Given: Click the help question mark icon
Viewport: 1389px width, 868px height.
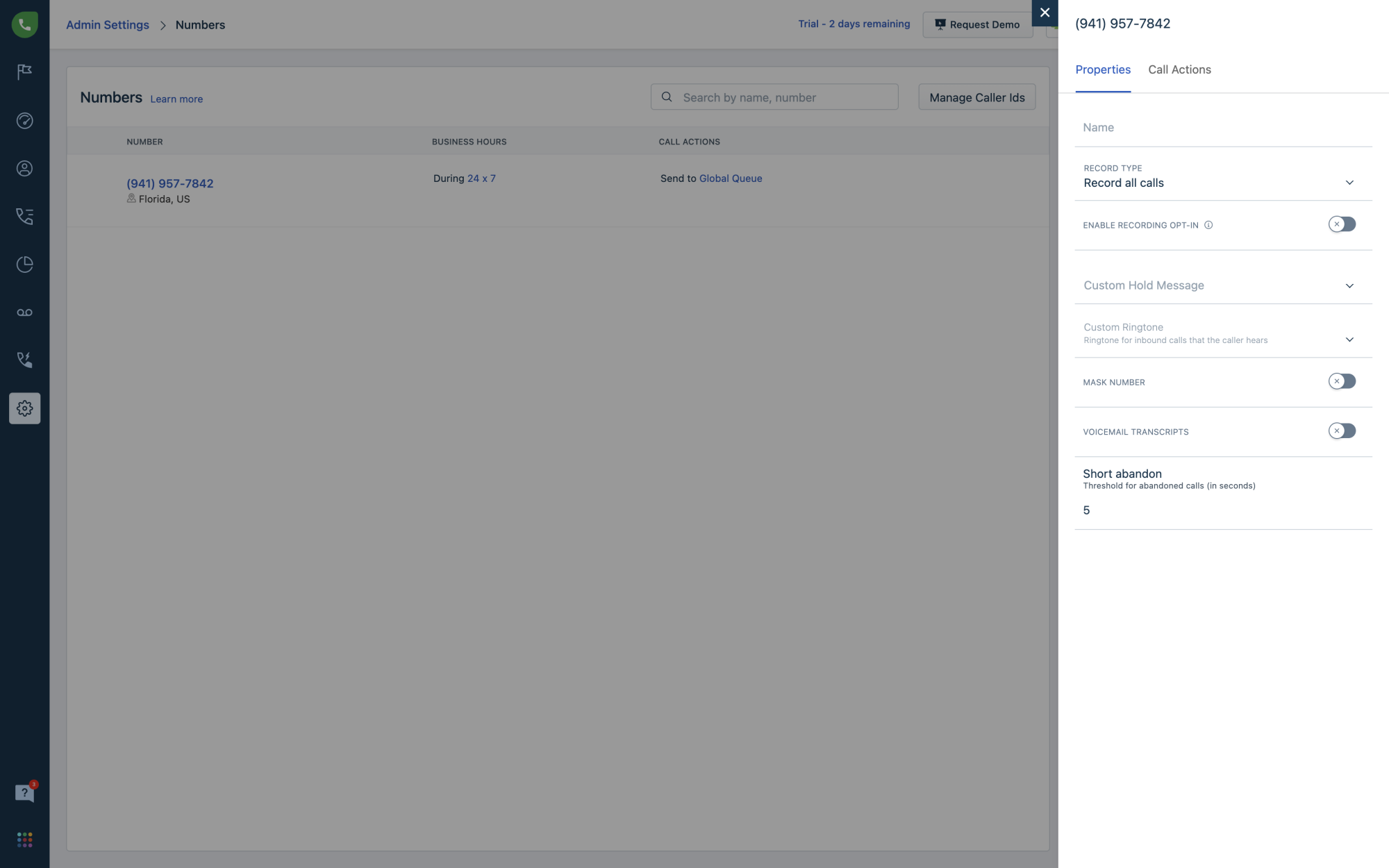Looking at the screenshot, I should [x=24, y=792].
